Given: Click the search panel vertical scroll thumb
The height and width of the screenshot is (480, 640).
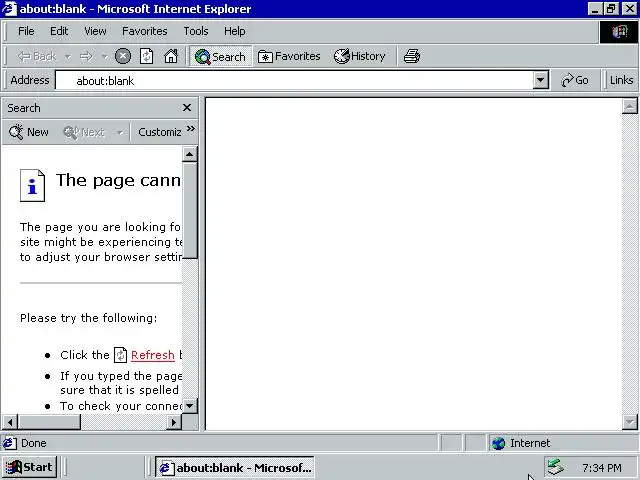Looking at the screenshot, I should tap(190, 210).
